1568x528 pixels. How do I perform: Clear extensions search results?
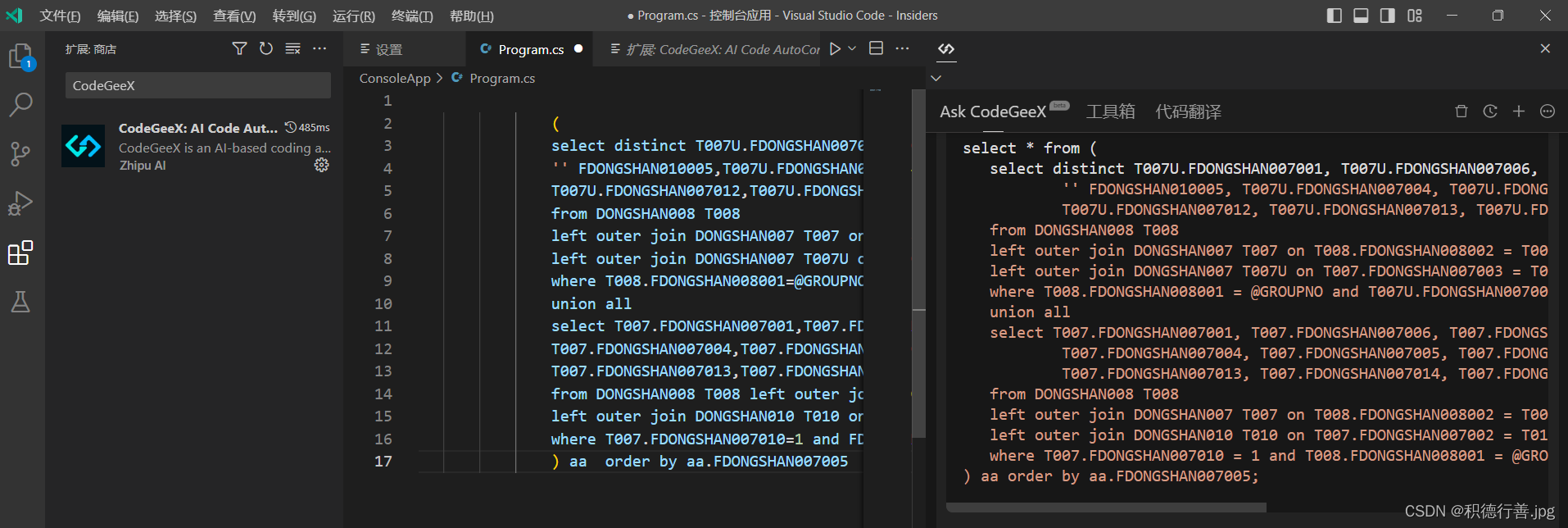(x=292, y=49)
